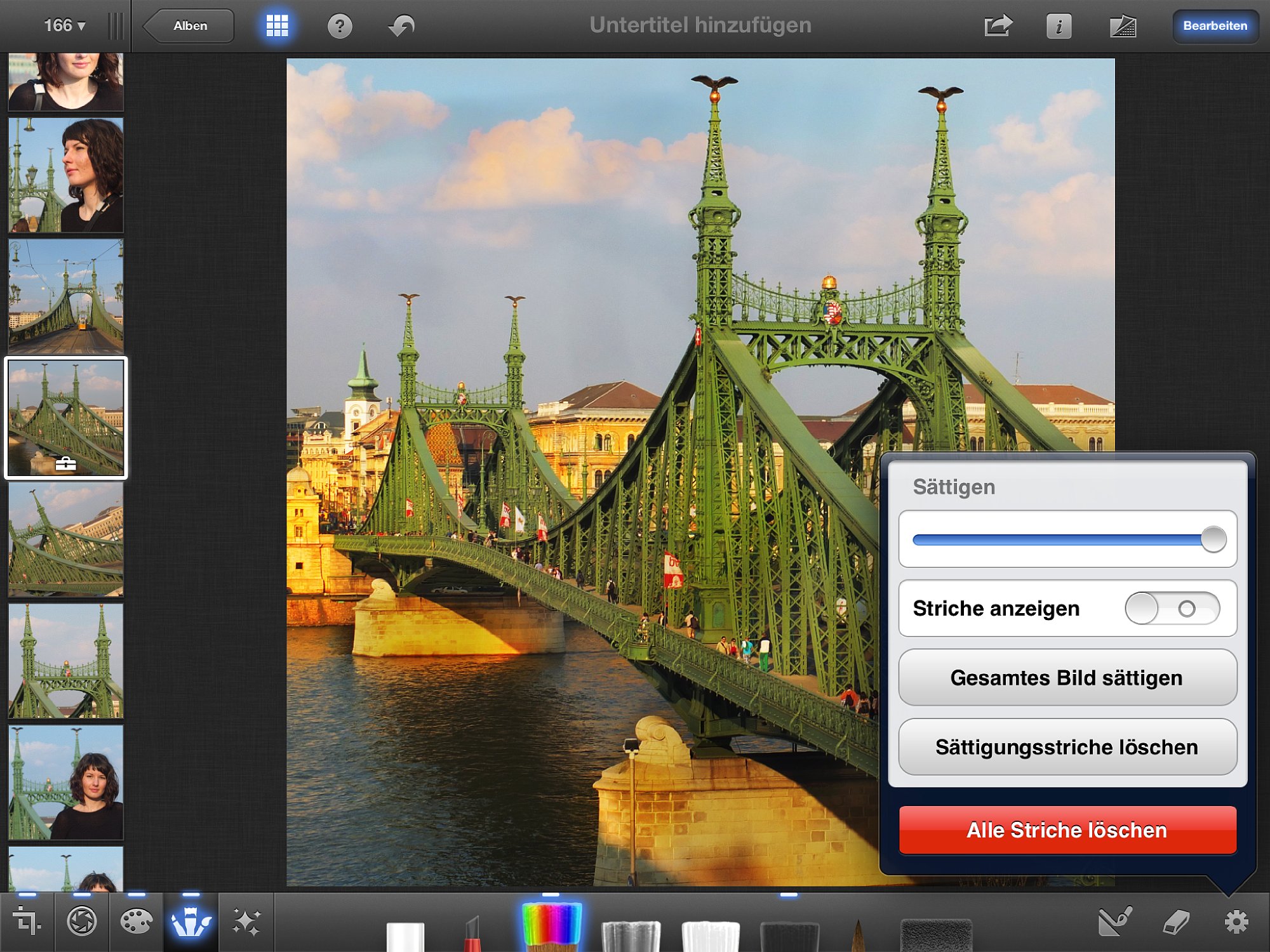Toggle the Striche anzeigen switch

pyautogui.click(x=1172, y=608)
